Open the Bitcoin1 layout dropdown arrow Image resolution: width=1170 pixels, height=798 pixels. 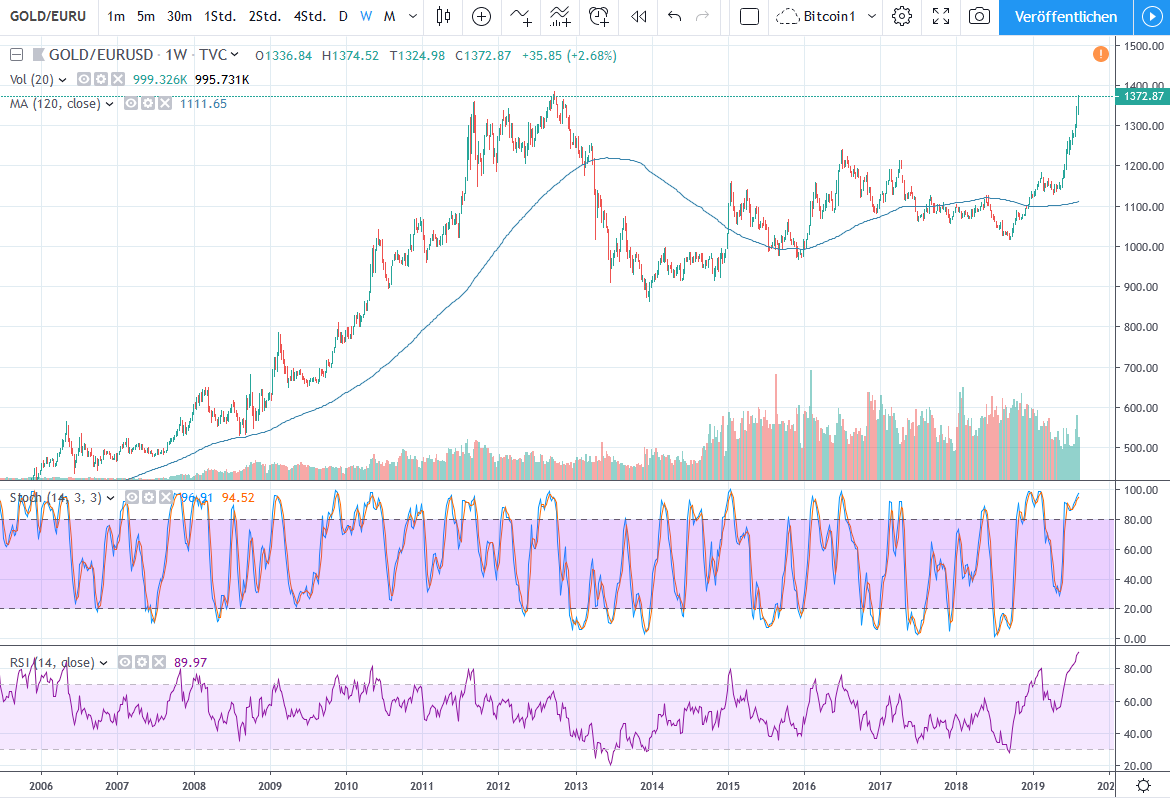point(872,16)
